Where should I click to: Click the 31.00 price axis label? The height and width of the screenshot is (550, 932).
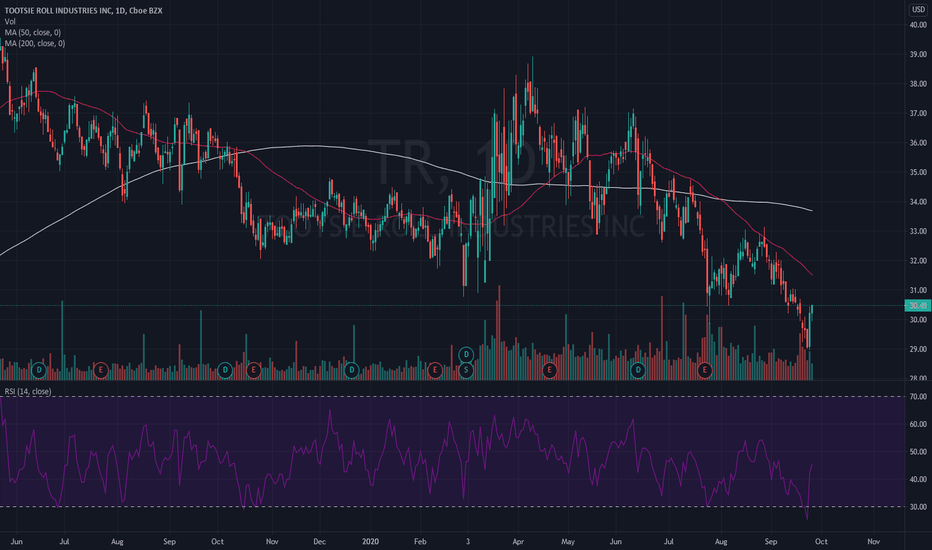click(x=918, y=290)
